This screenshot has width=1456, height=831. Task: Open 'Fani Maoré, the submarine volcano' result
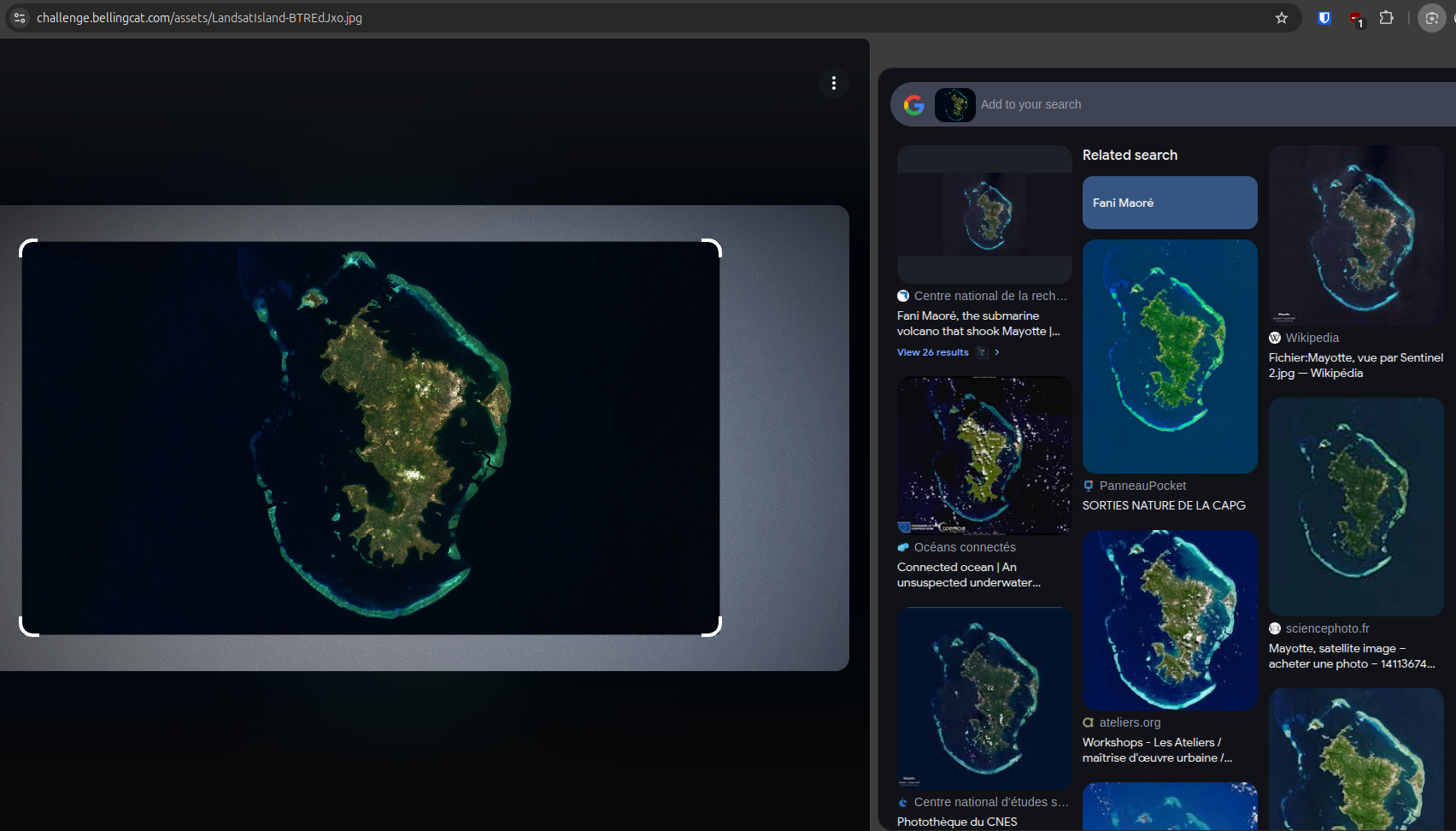click(978, 323)
